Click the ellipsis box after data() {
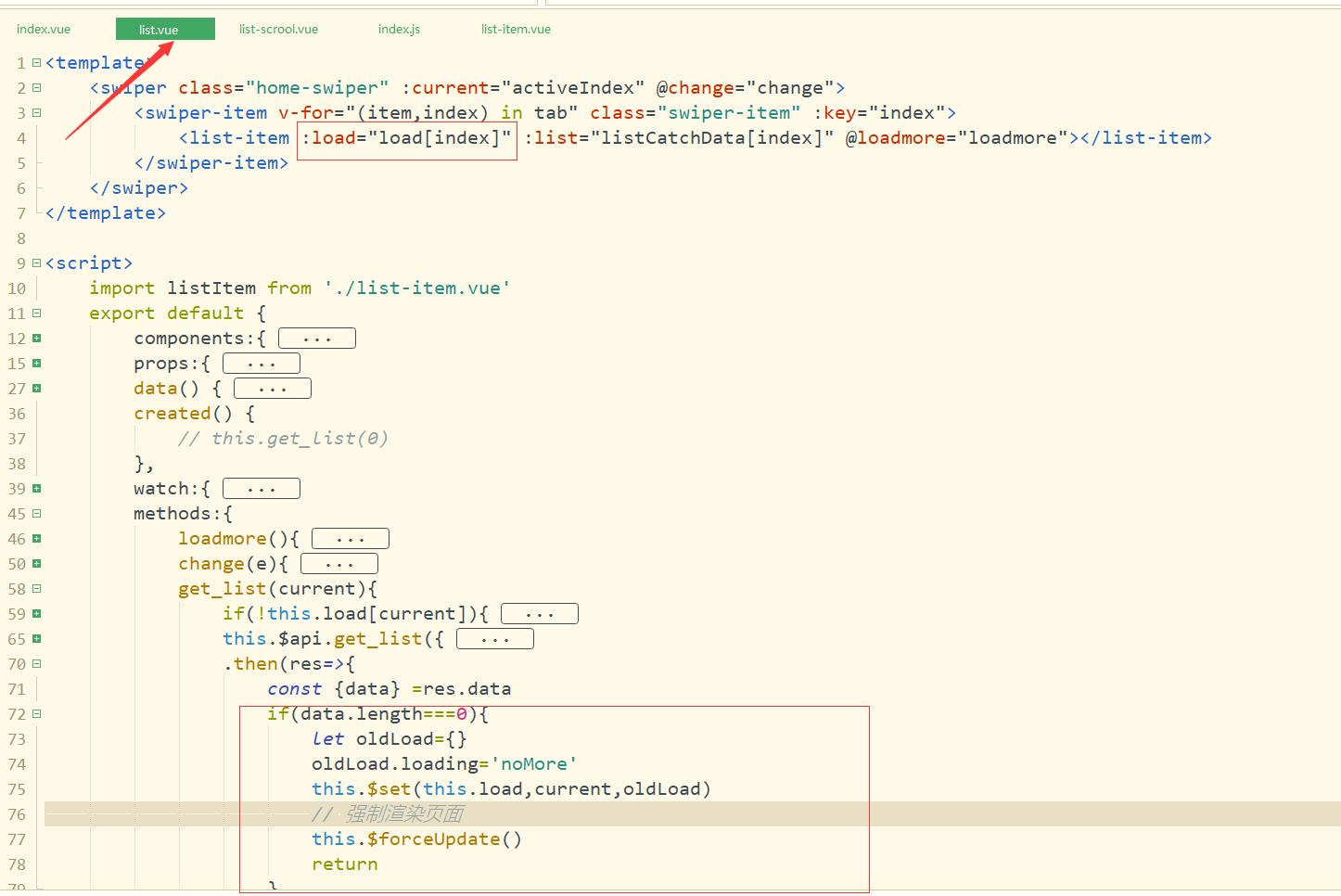Screen dimensions: 1341x896 [273, 389]
